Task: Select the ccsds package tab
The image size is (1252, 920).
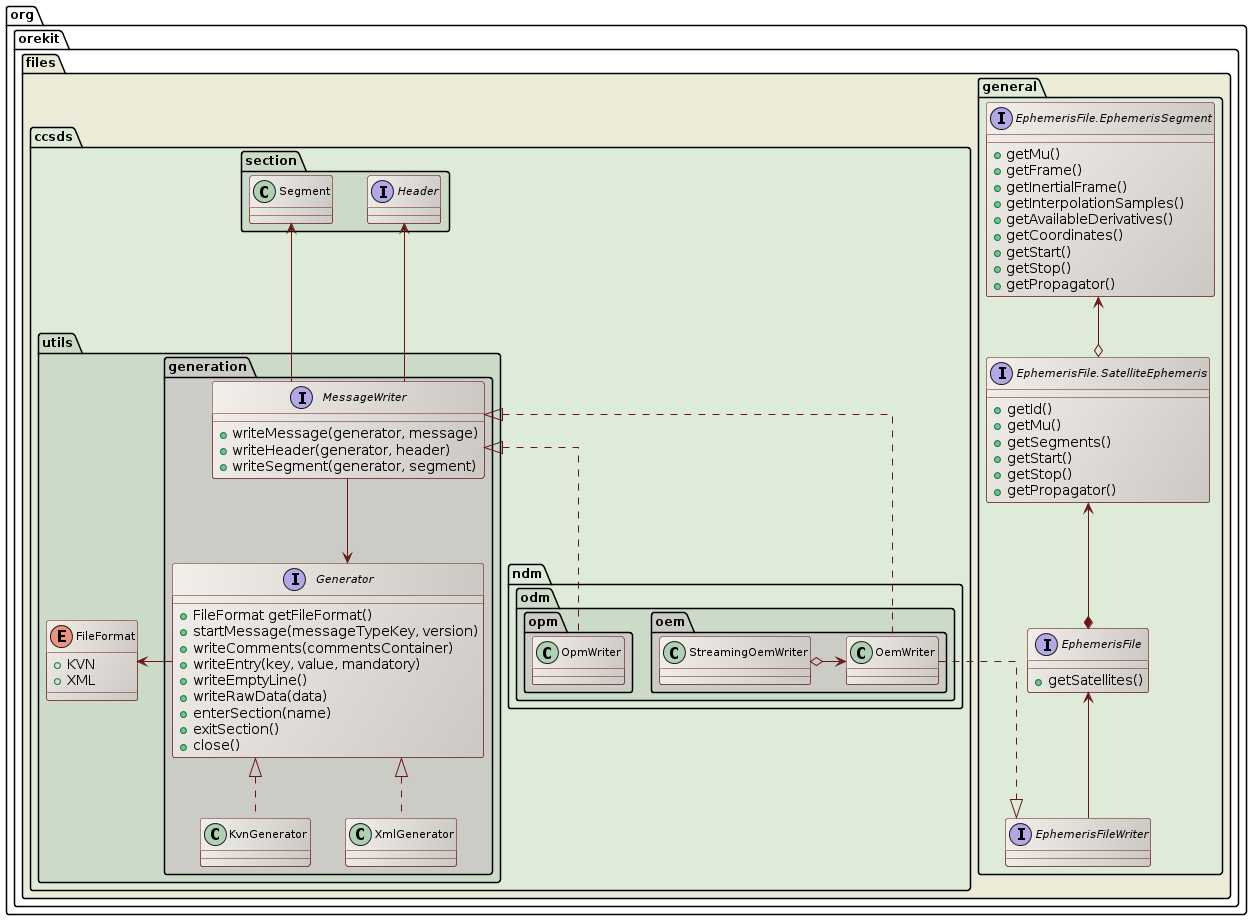Action: click(x=55, y=138)
